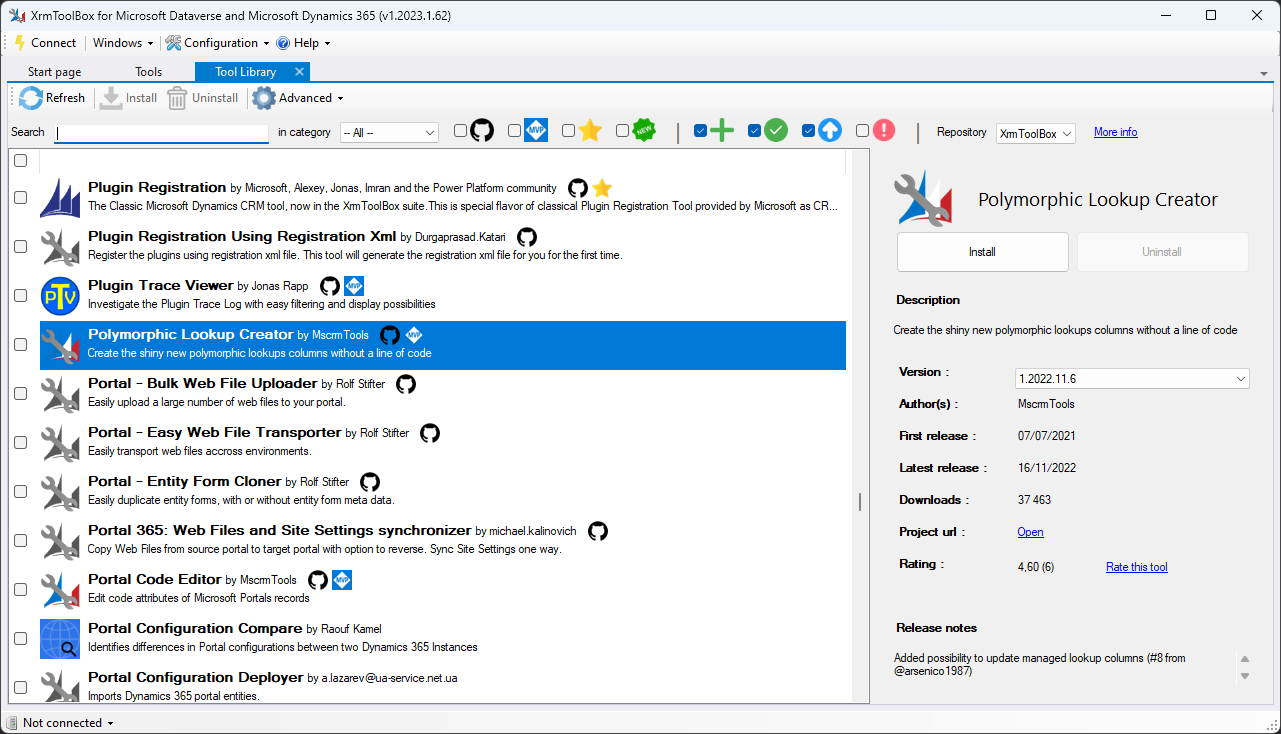Viewport: 1281px width, 734px height.
Task: Check the Plugin Registration row checkbox
Action: (20, 197)
